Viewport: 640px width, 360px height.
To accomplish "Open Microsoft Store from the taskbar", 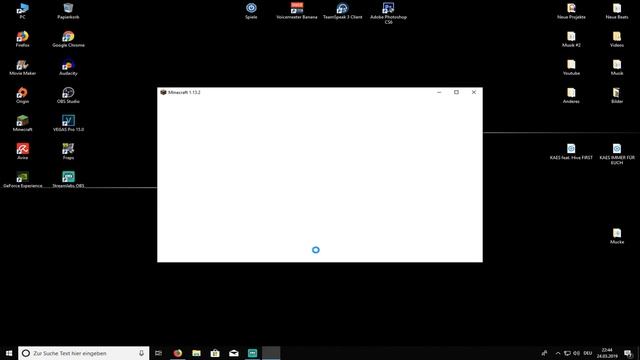I will (215, 353).
